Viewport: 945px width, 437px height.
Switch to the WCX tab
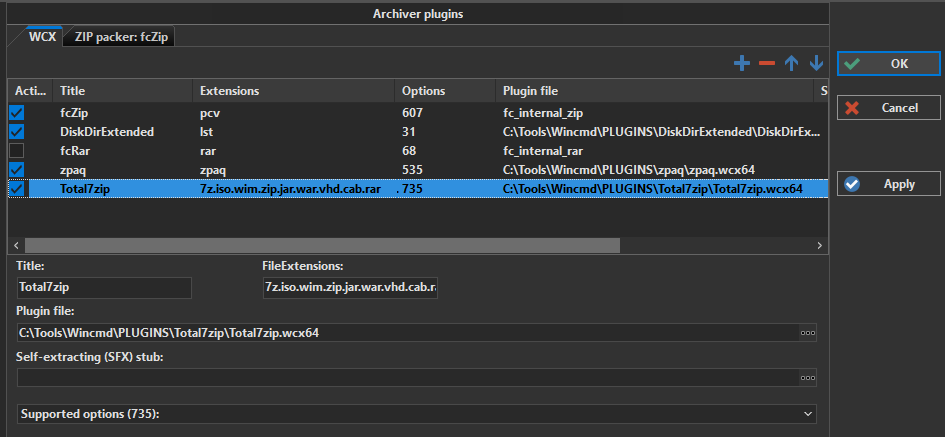coord(42,37)
